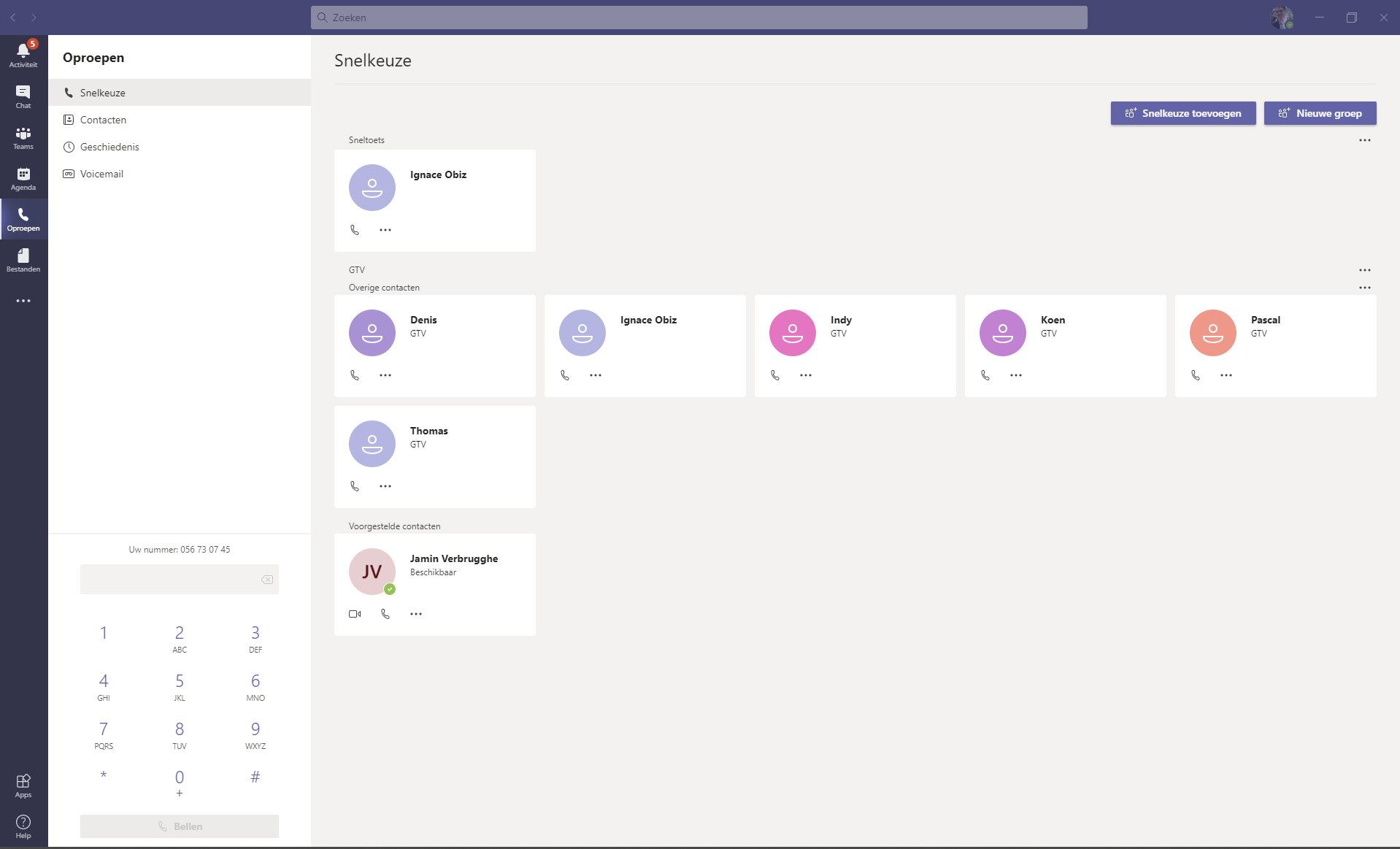This screenshot has height=849, width=1400.
Task: Open the Chat section in the sidebar
Action: point(23,96)
